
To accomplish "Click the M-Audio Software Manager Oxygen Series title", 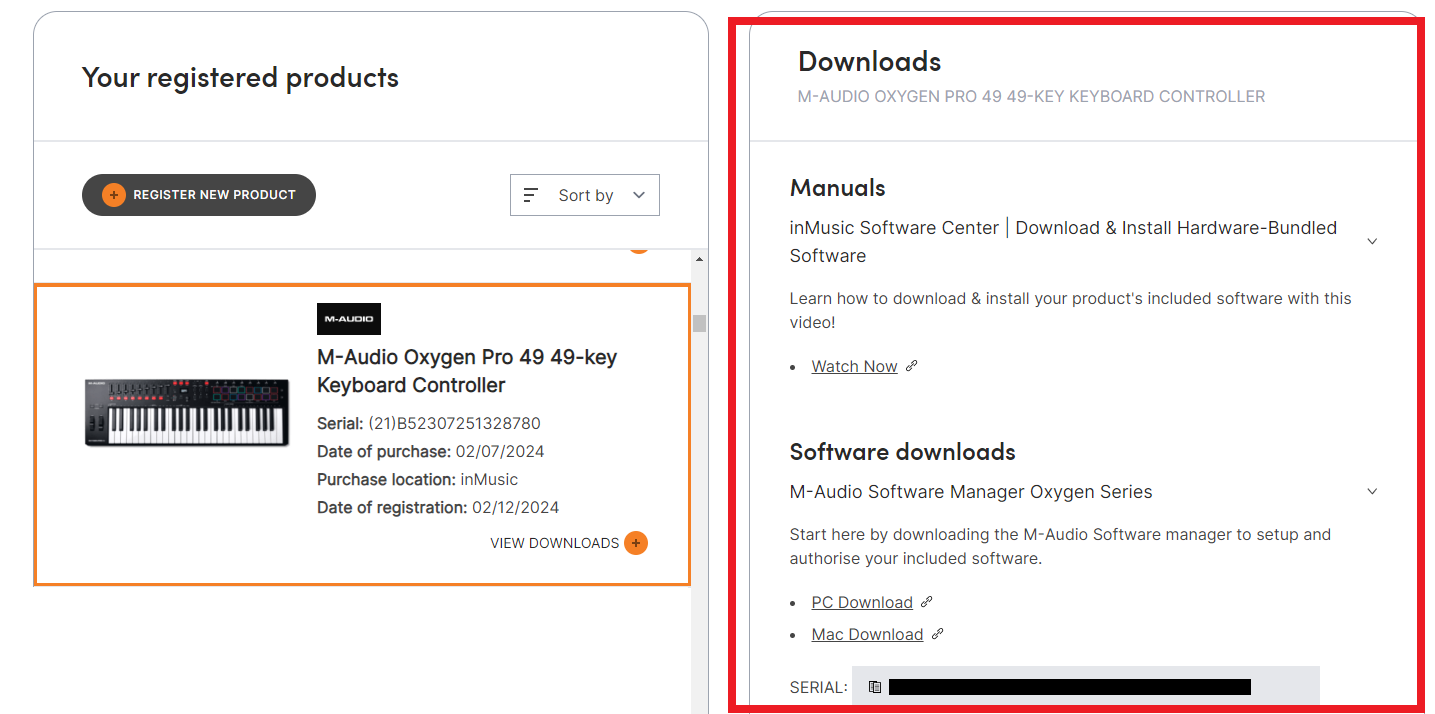I will [971, 492].
